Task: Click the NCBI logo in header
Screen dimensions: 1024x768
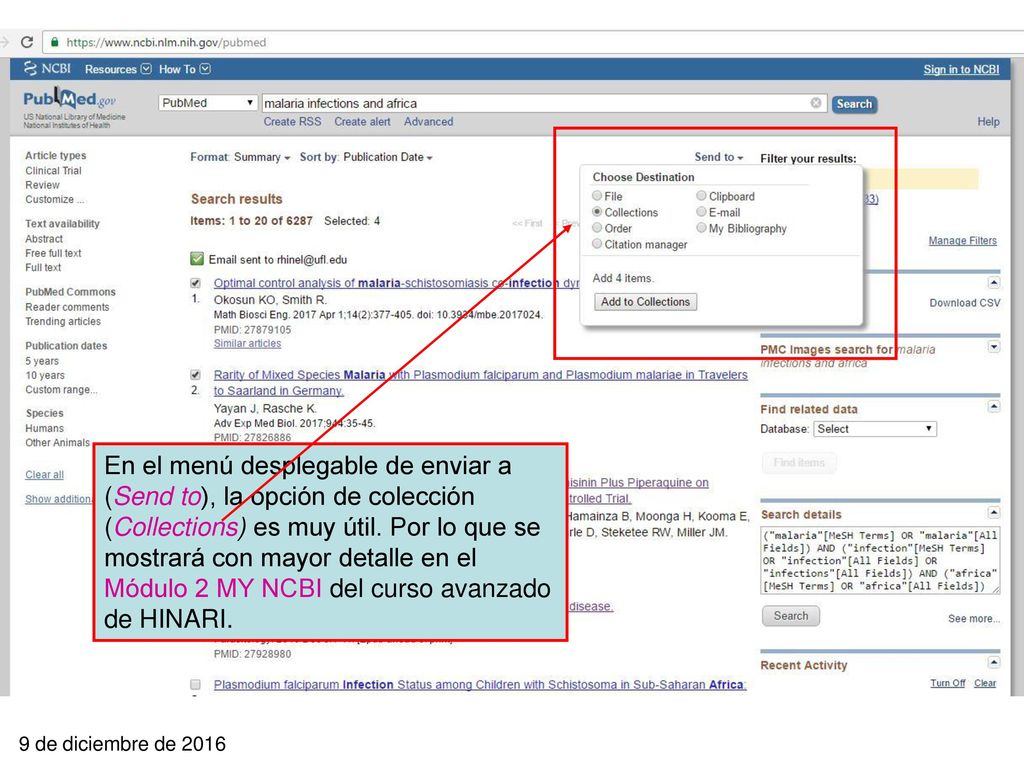Action: (48, 69)
